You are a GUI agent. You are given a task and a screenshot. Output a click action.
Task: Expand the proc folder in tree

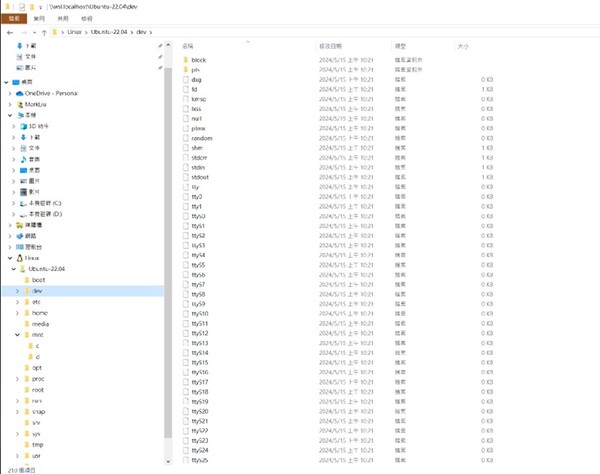click(18, 379)
